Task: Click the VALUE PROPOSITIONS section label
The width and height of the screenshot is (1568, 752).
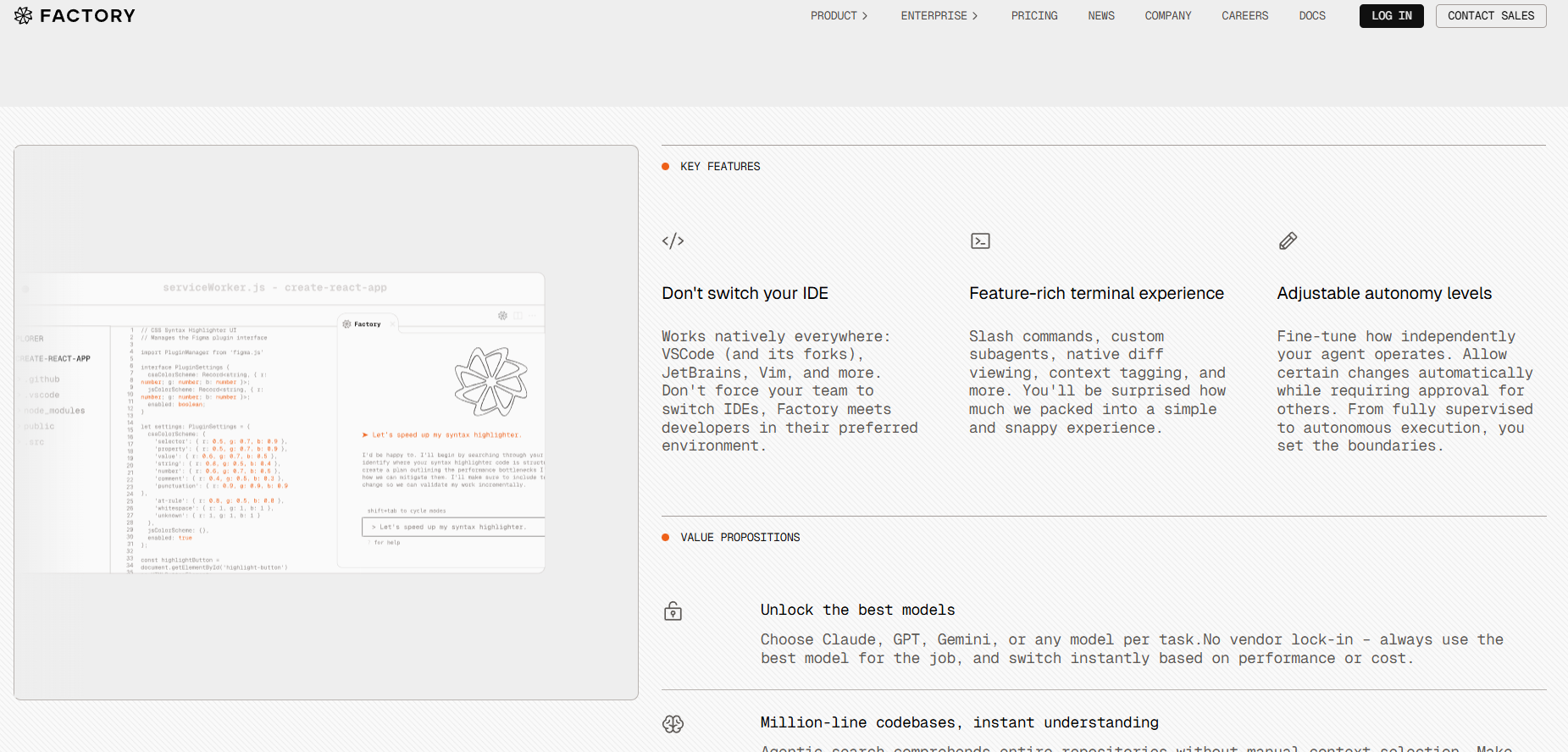Action: pos(740,538)
